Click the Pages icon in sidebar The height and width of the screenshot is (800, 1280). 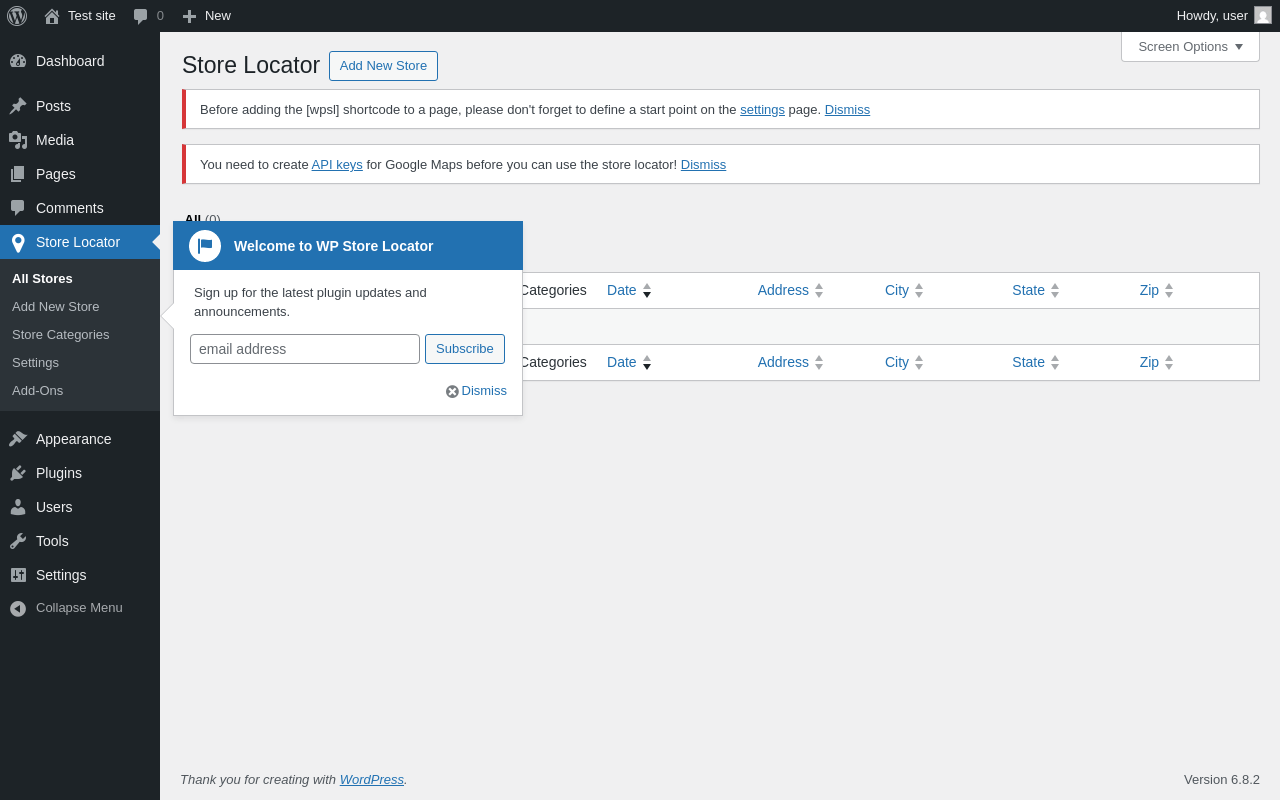[18, 174]
